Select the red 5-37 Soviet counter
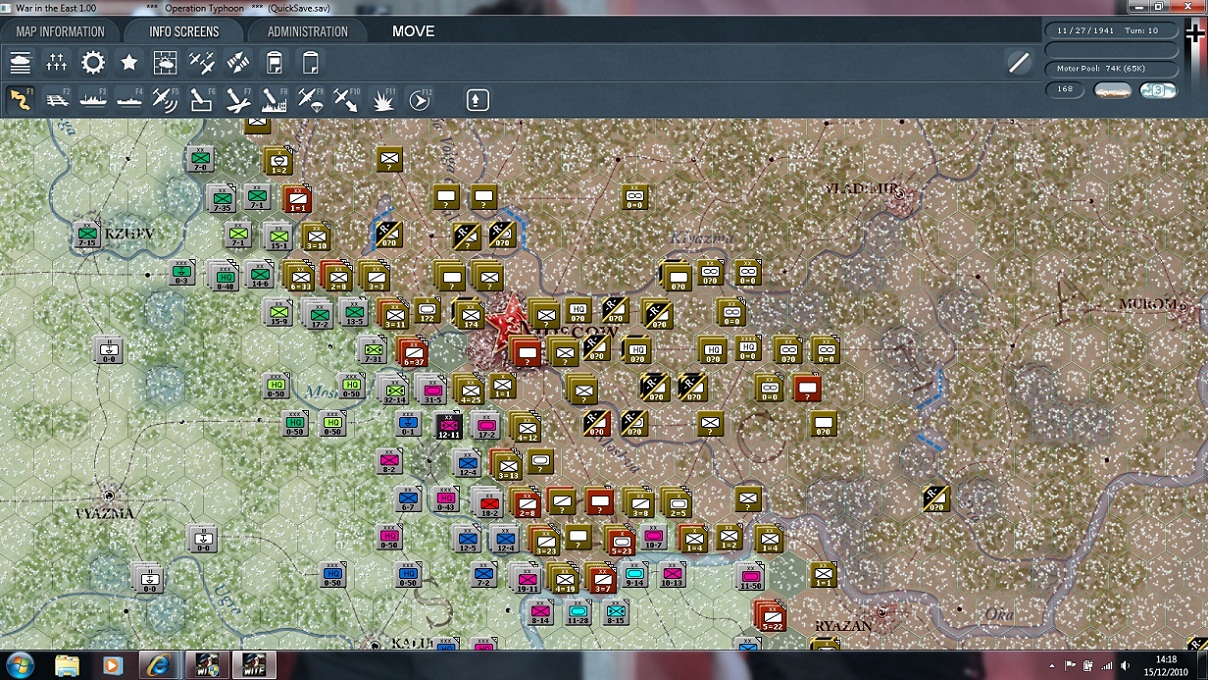The image size is (1208, 680). (x=412, y=351)
